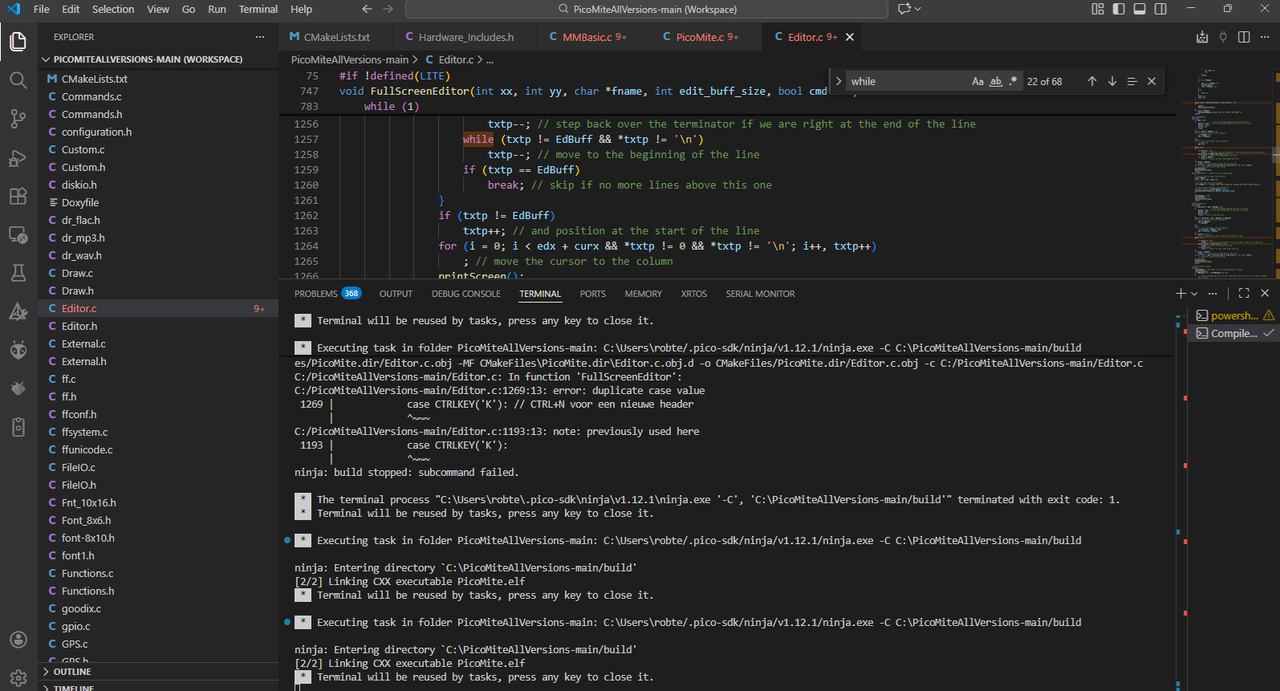Open the Terminal menu

[258, 9]
